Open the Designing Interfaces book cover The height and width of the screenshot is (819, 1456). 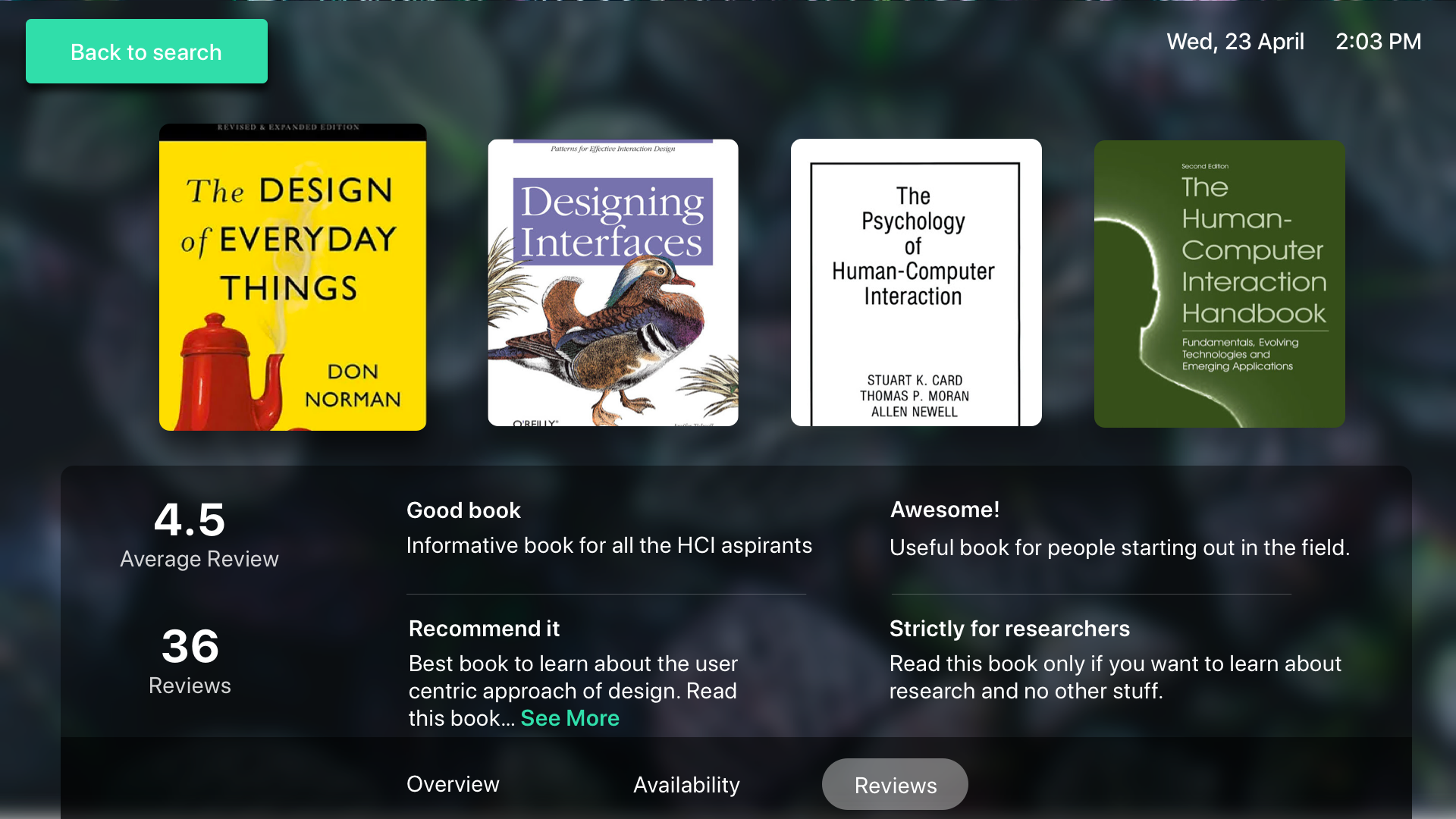[613, 282]
